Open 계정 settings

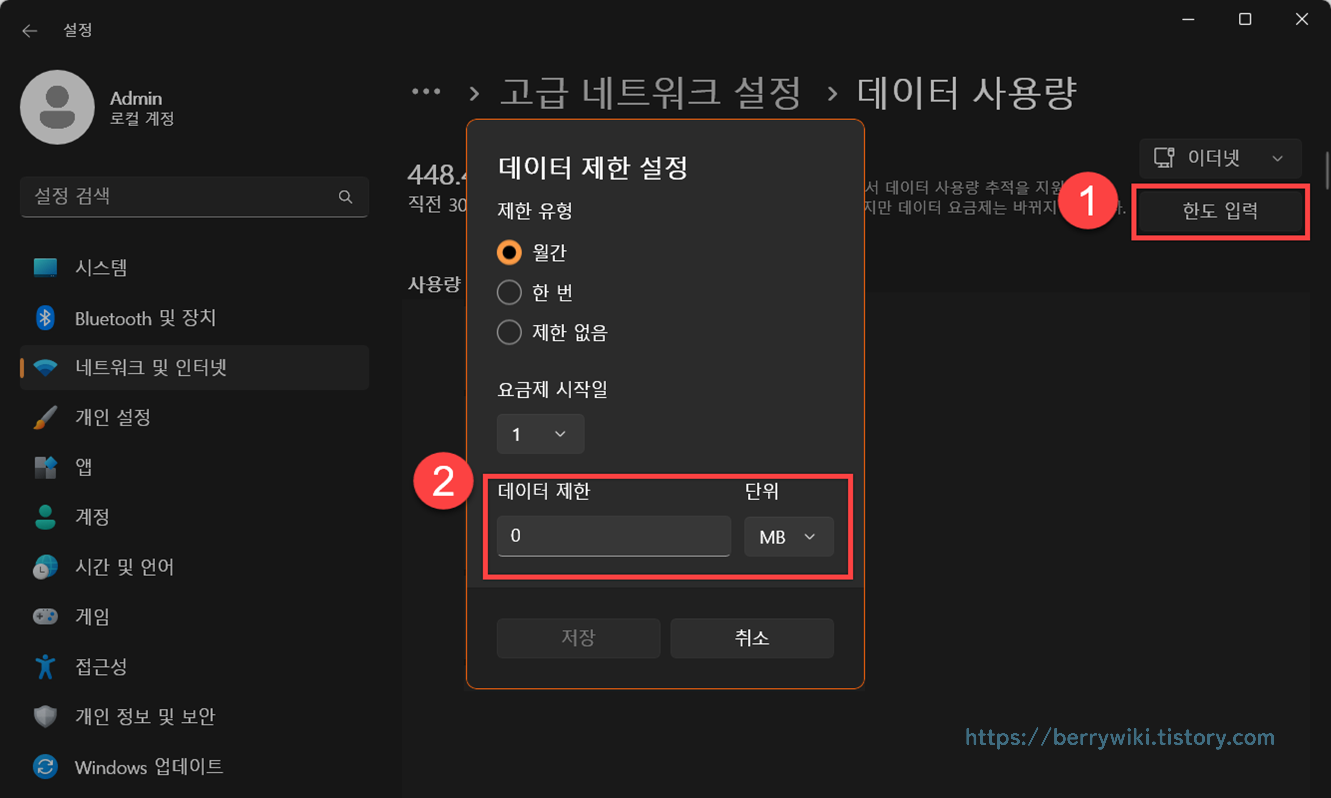100,517
